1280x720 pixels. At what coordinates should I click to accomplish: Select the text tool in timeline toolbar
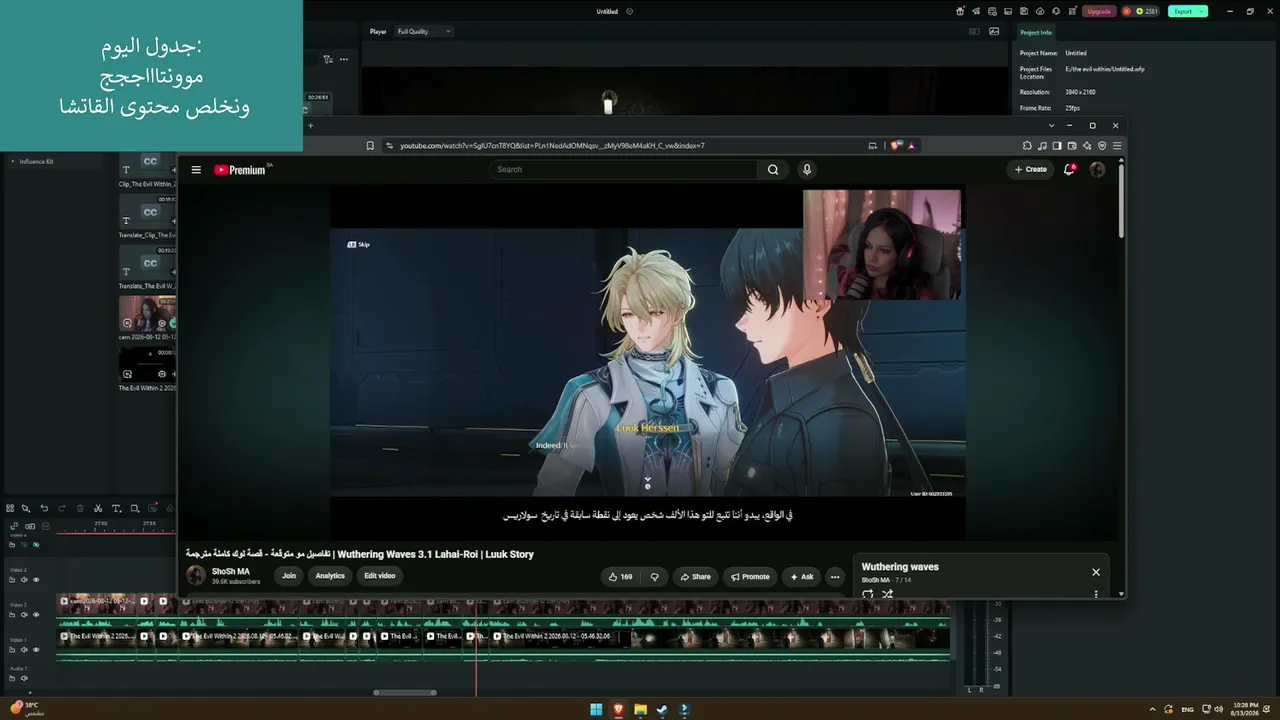(116, 508)
